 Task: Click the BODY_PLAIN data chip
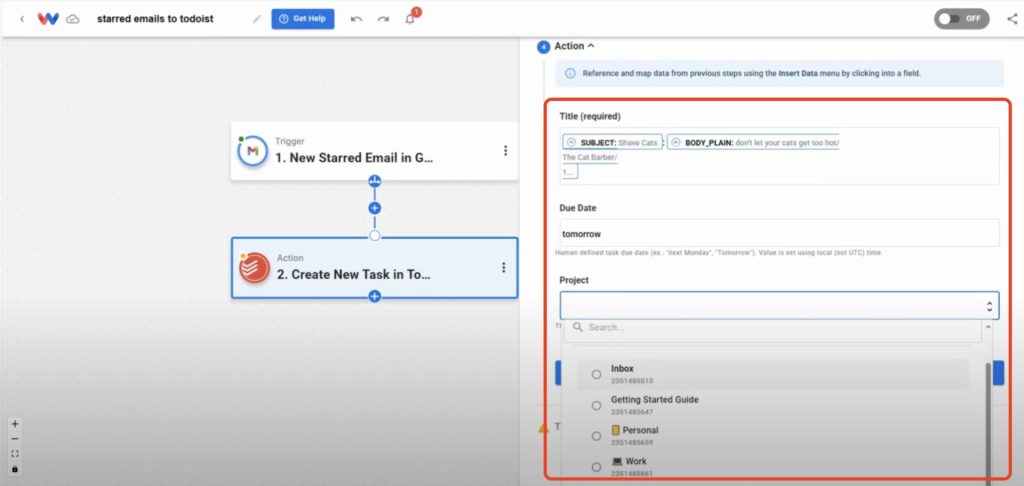click(753, 142)
